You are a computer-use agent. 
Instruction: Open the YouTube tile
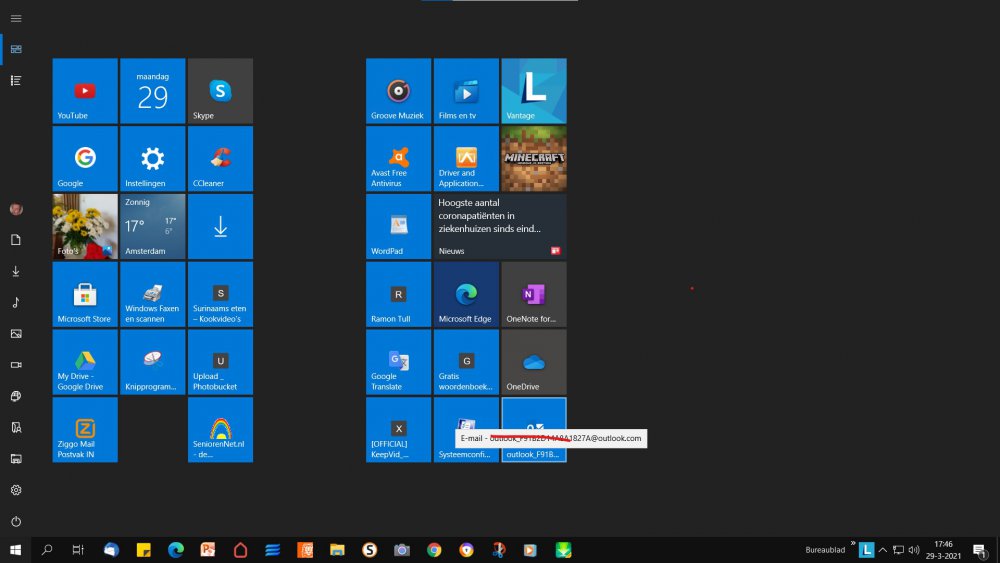tap(85, 91)
